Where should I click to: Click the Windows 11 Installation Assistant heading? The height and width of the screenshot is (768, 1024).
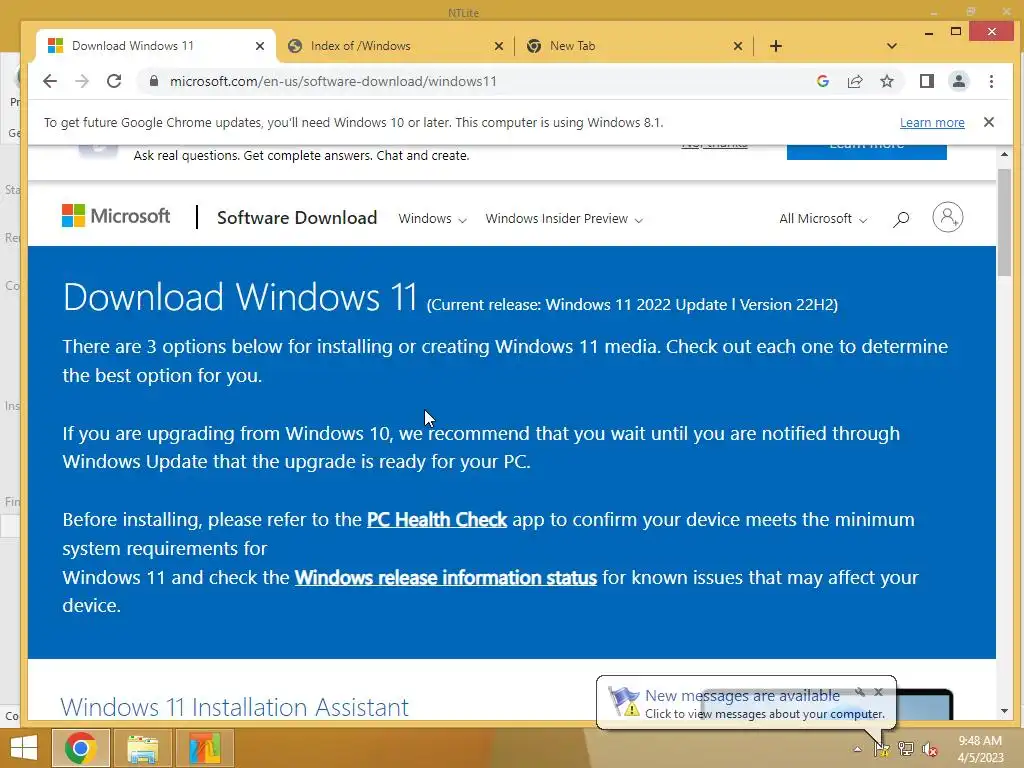click(234, 707)
